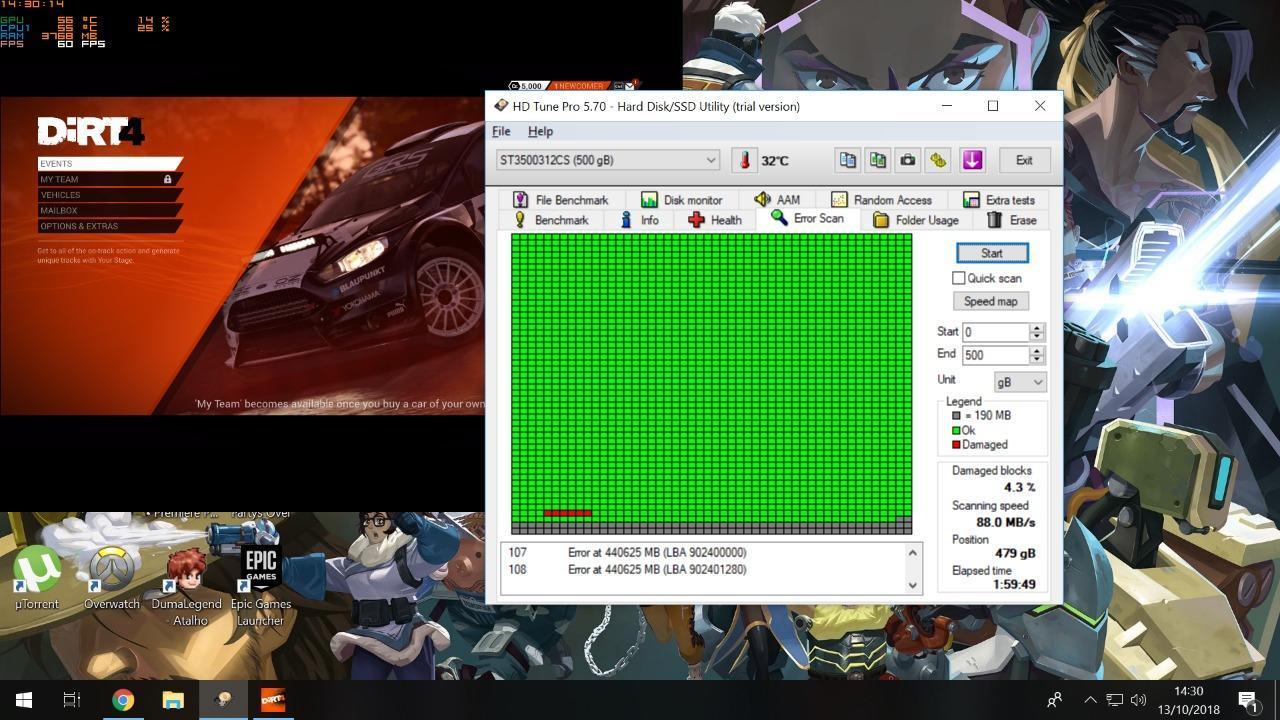Open the Help menu in HD Tune
This screenshot has height=720, width=1280.
[540, 132]
